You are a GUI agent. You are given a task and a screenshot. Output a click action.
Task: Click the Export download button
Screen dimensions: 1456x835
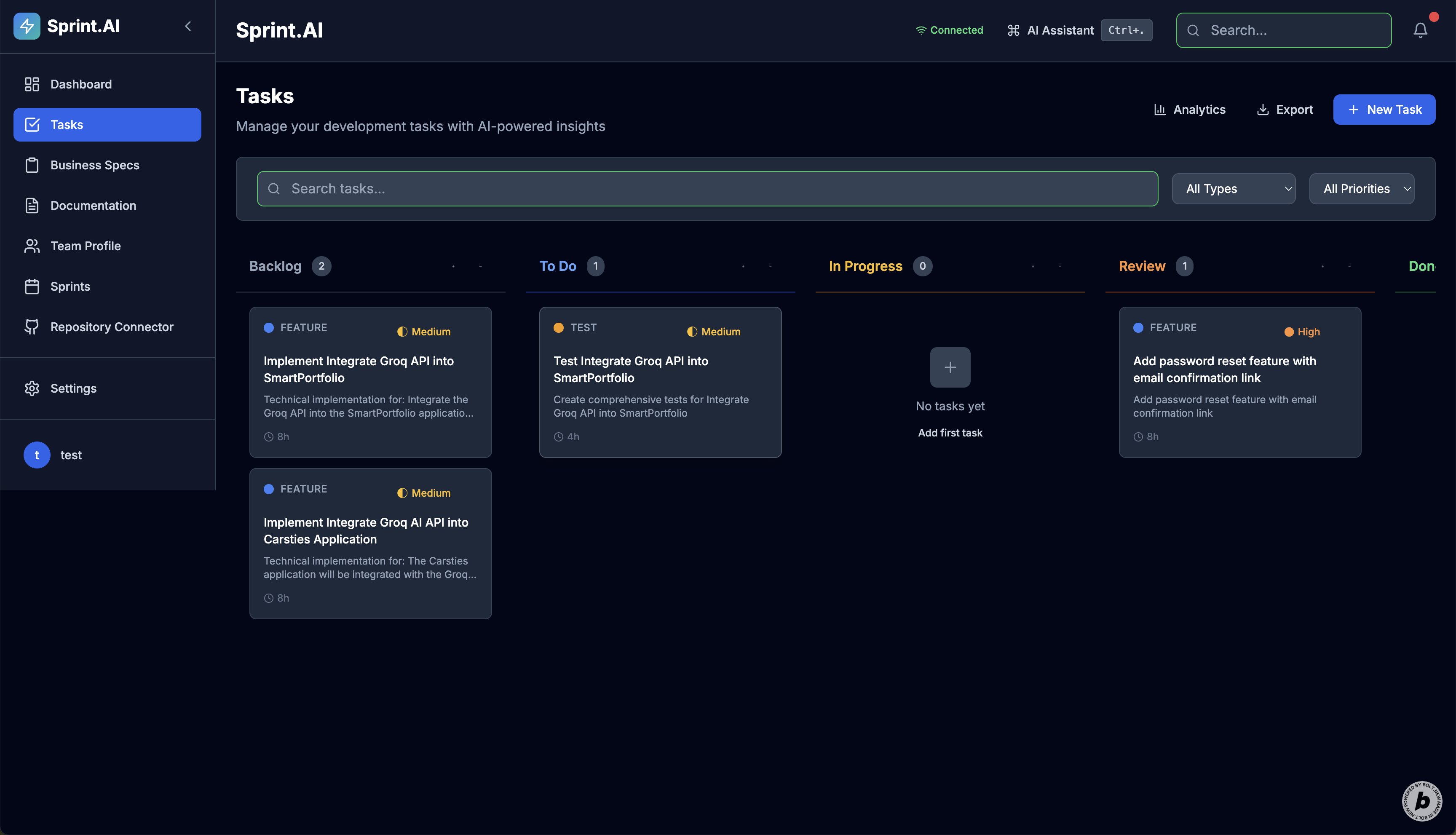point(1285,110)
